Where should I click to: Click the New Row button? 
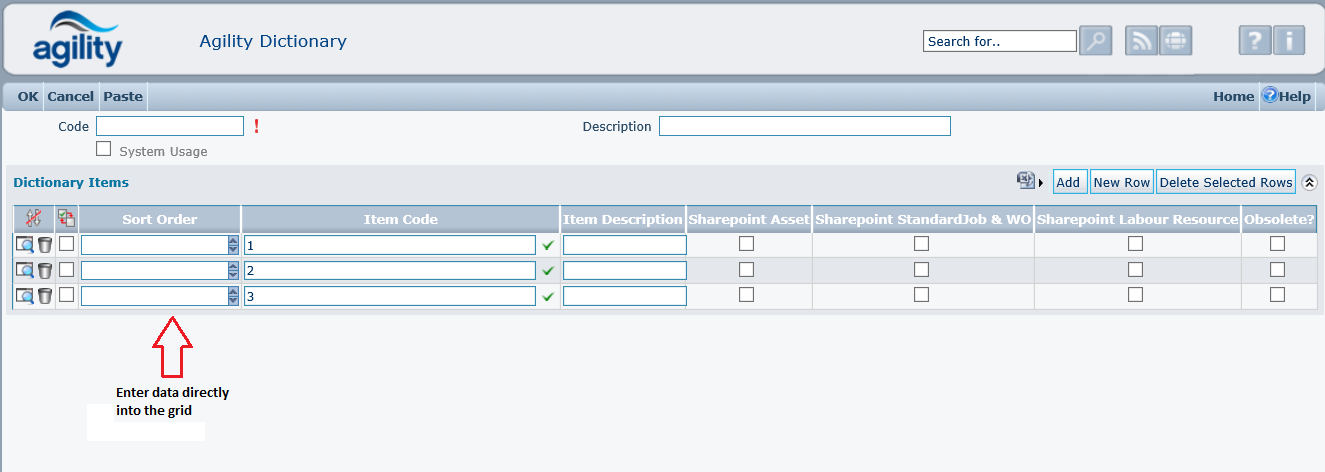click(1121, 182)
